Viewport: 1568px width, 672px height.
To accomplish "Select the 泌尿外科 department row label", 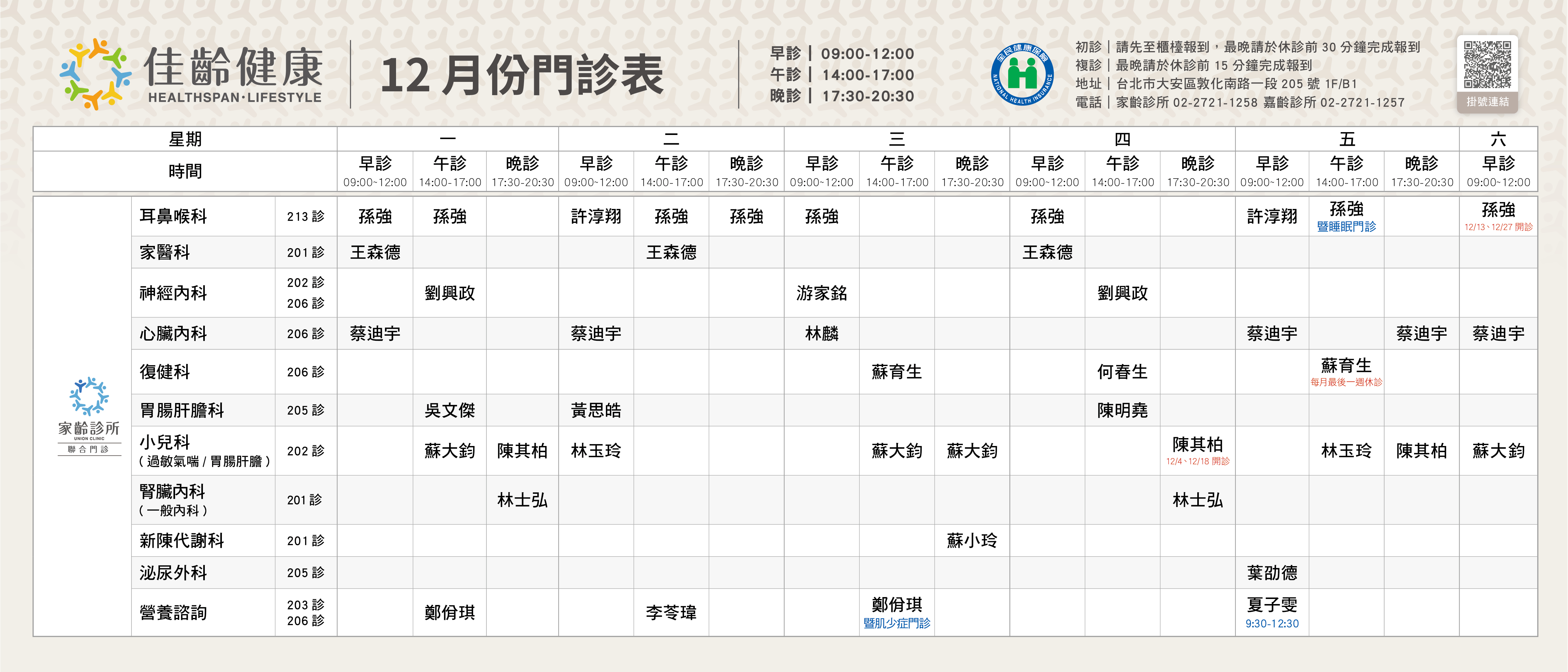I will coord(174,573).
